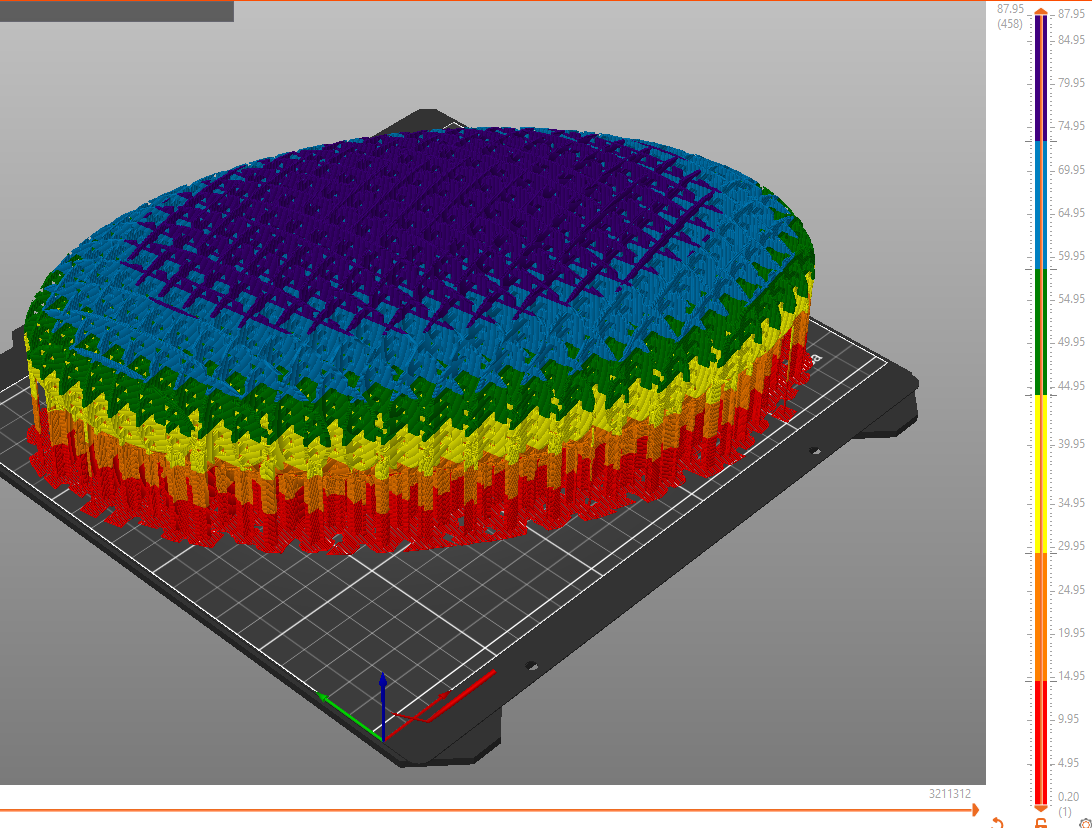Toggle the lock icon under the layer slider
Screen dimensions: 1092x828
pyautogui.click(x=1041, y=823)
